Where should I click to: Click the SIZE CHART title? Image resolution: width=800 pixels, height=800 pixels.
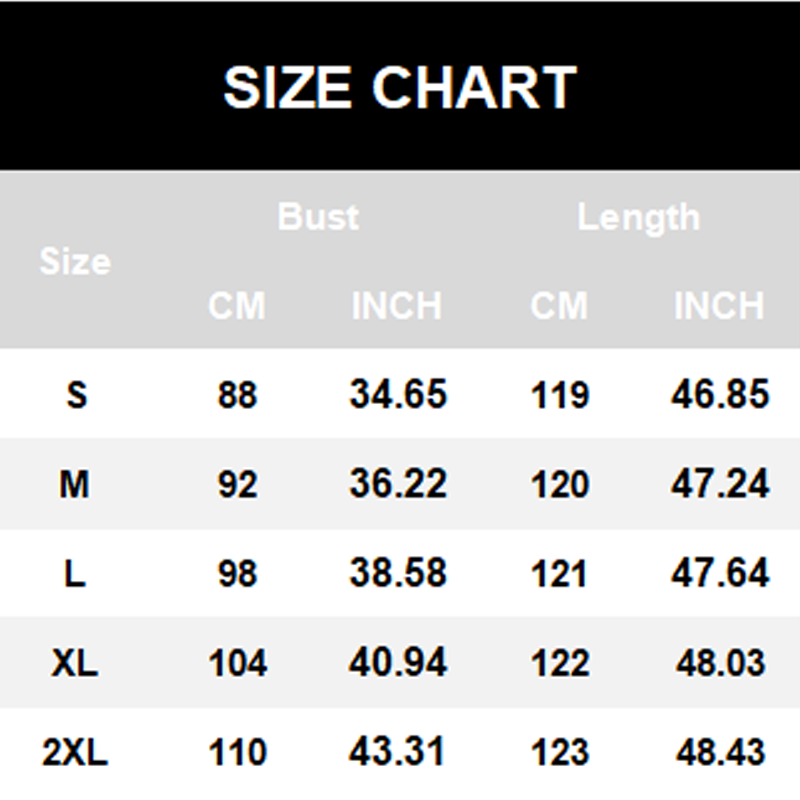[400, 87]
